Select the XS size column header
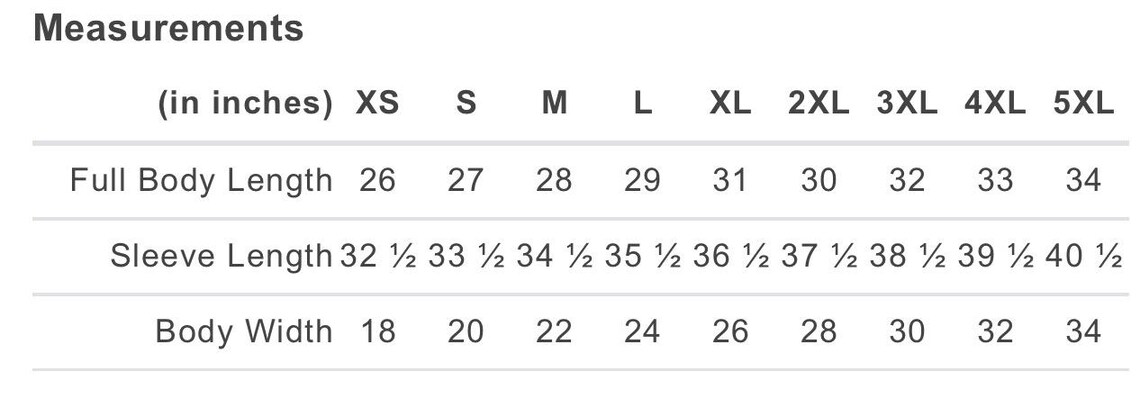The width and height of the screenshot is (1140, 408). tap(377, 103)
